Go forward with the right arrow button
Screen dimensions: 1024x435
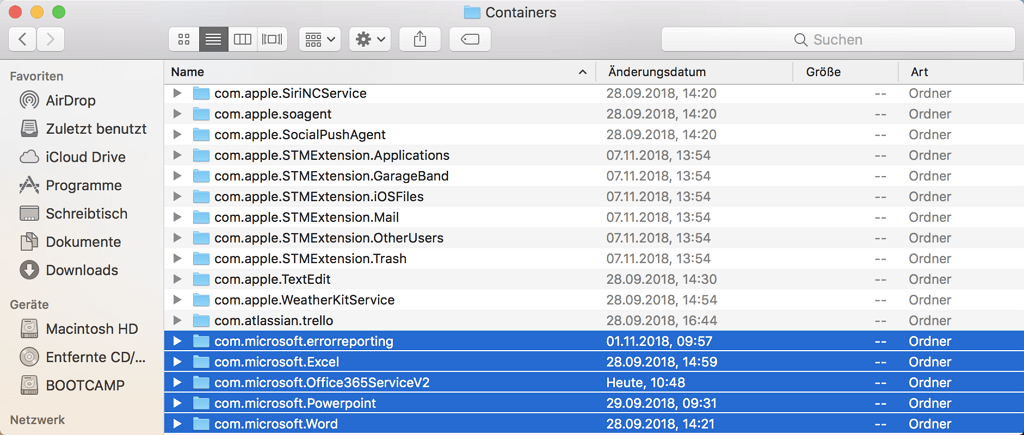click(50, 39)
